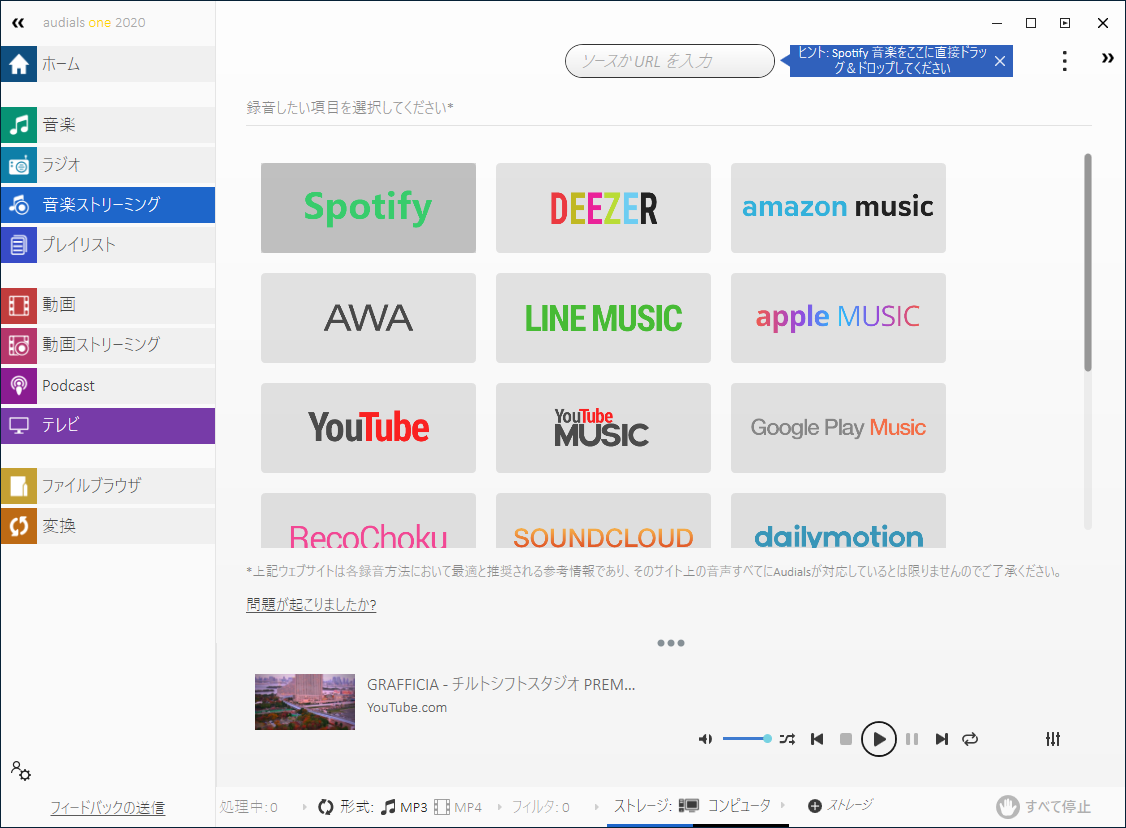Click すべて停止 stop all button

coord(1043,806)
